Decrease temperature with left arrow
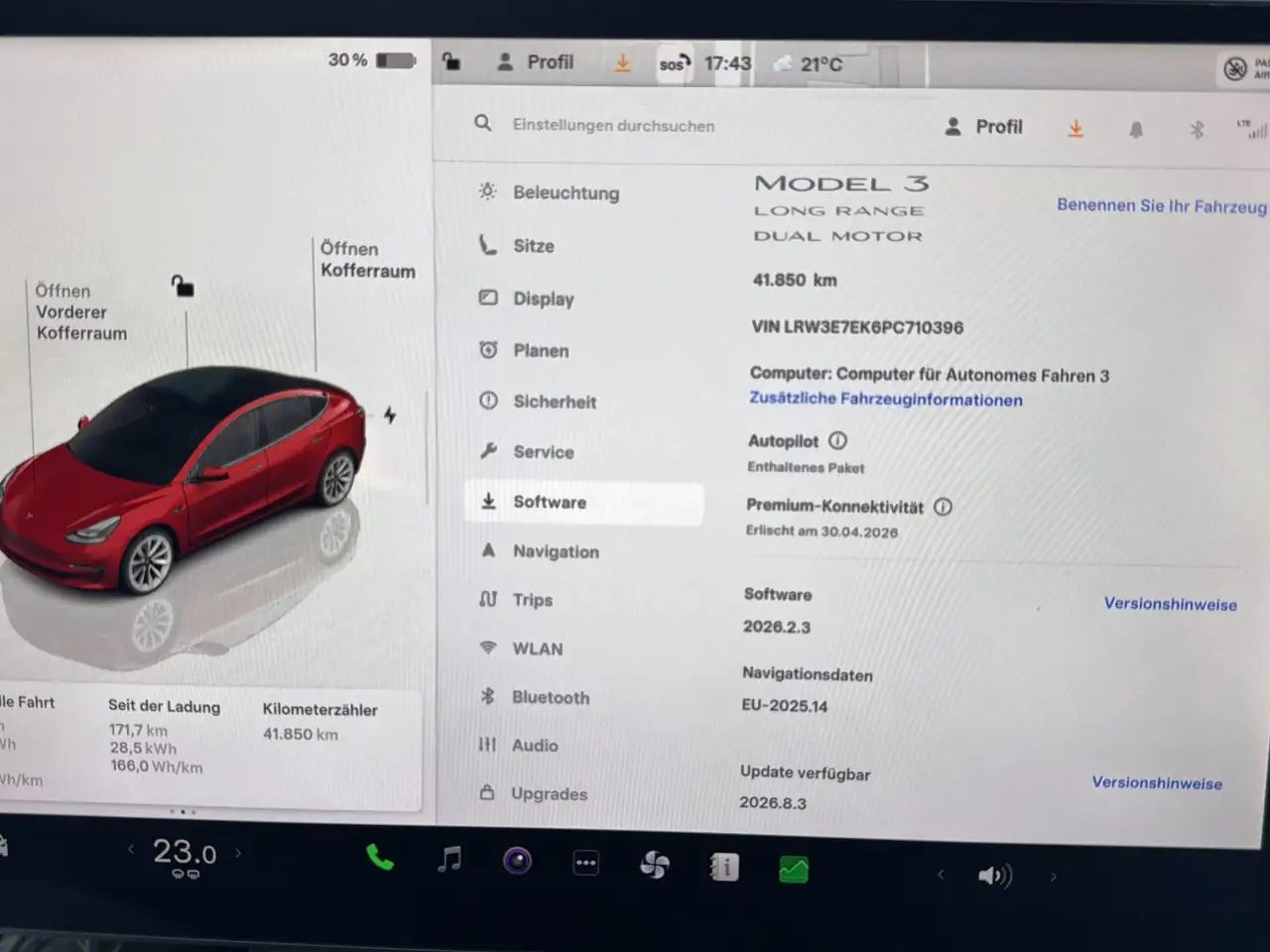The image size is (1270, 952). tap(131, 849)
